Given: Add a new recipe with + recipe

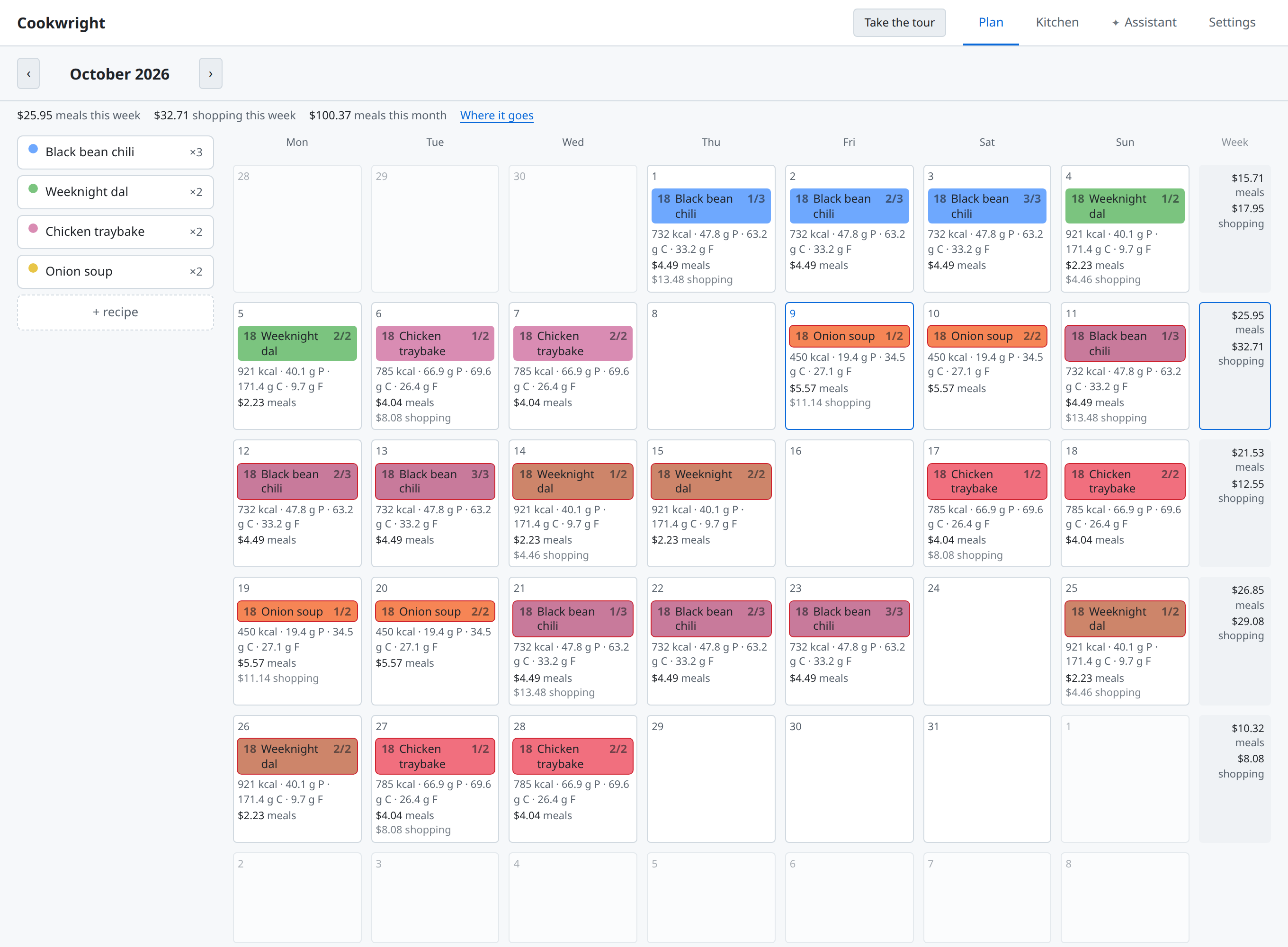Looking at the screenshot, I should (115, 312).
